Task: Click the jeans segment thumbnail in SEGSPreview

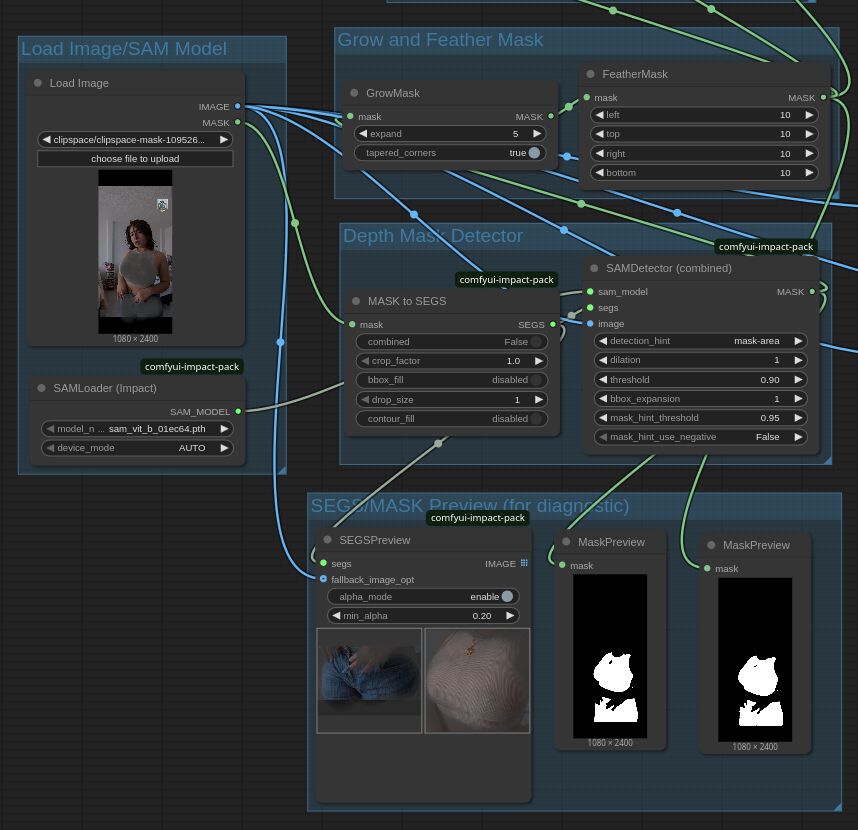Action: (x=369, y=680)
